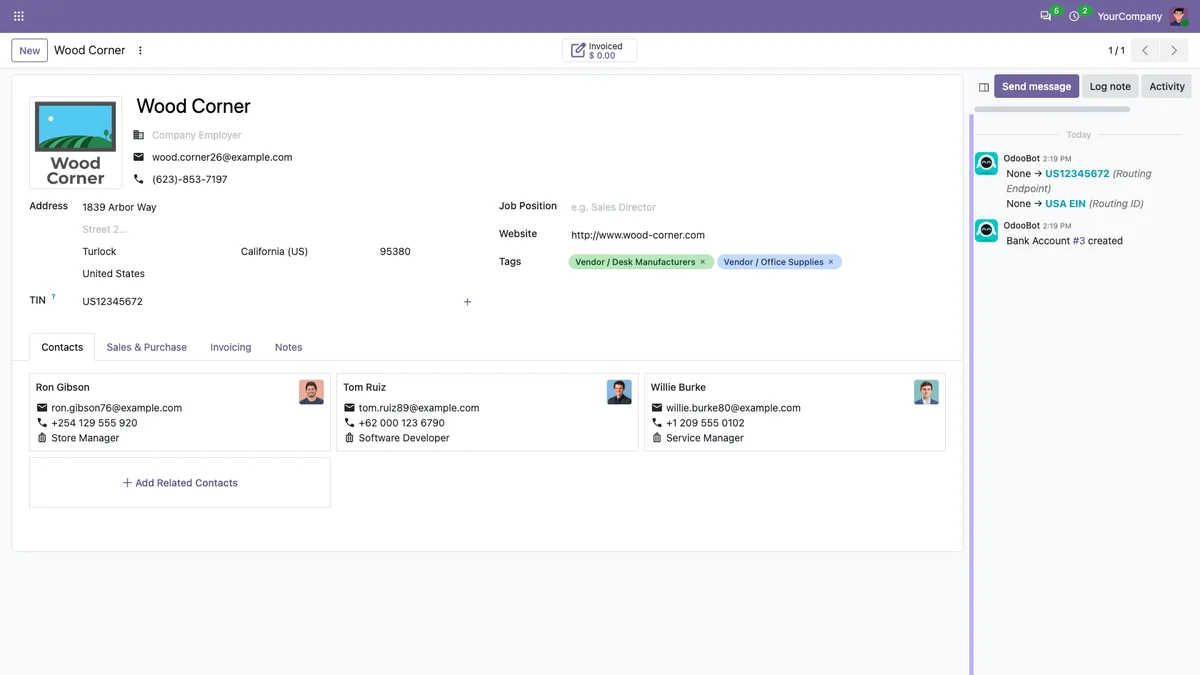Screen dimensions: 1200x675
Task: Click the company building icon
Action: click(x=138, y=135)
